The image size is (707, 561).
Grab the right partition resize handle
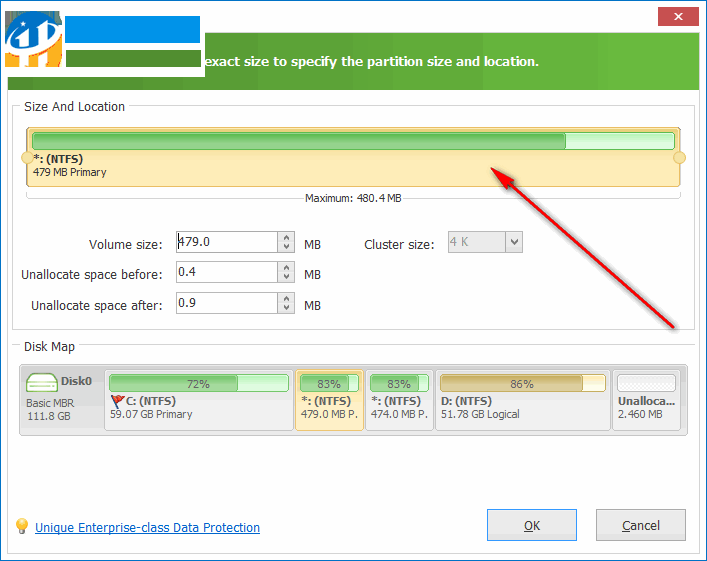tap(679, 158)
